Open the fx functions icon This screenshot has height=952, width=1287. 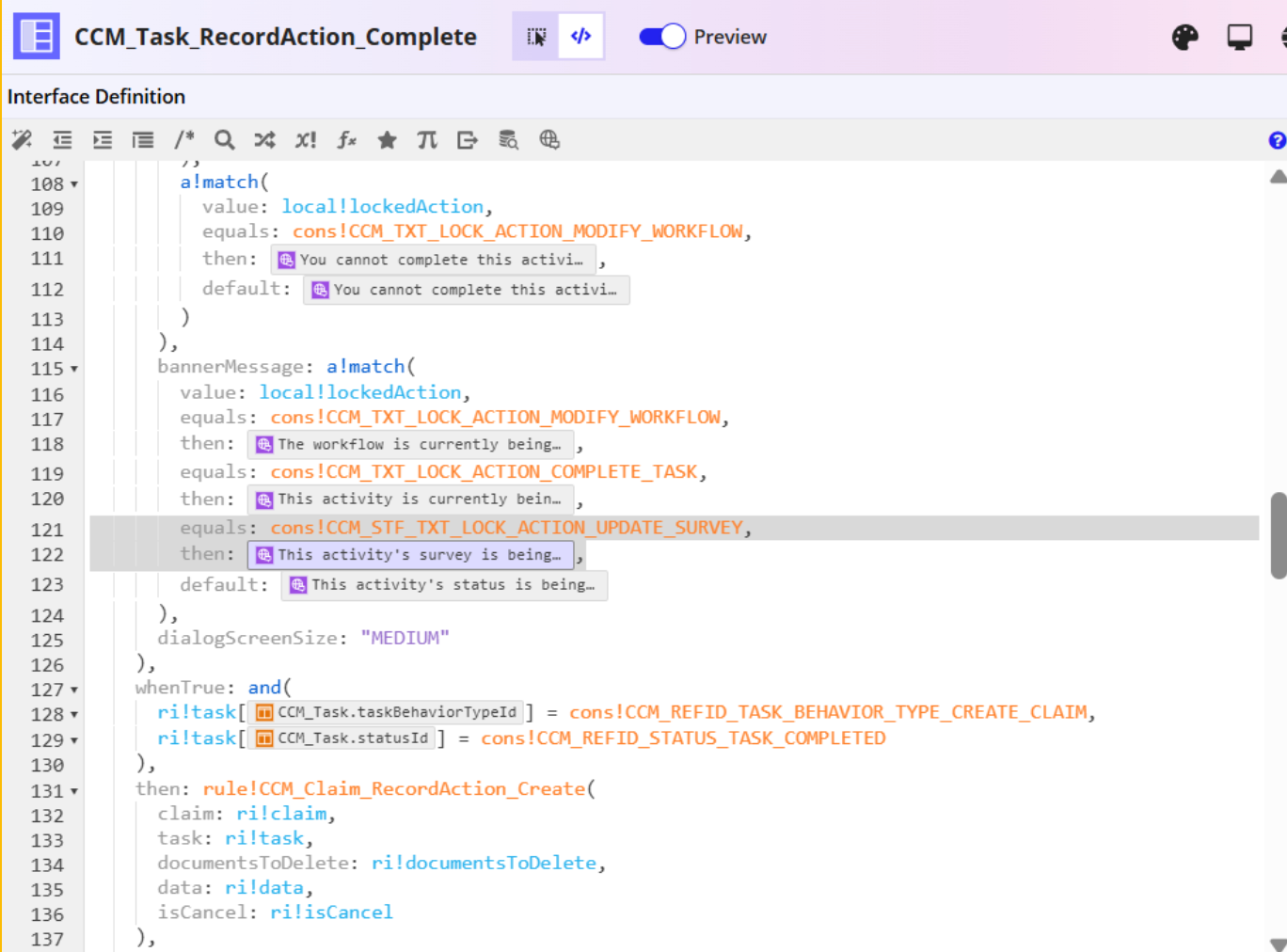(346, 140)
